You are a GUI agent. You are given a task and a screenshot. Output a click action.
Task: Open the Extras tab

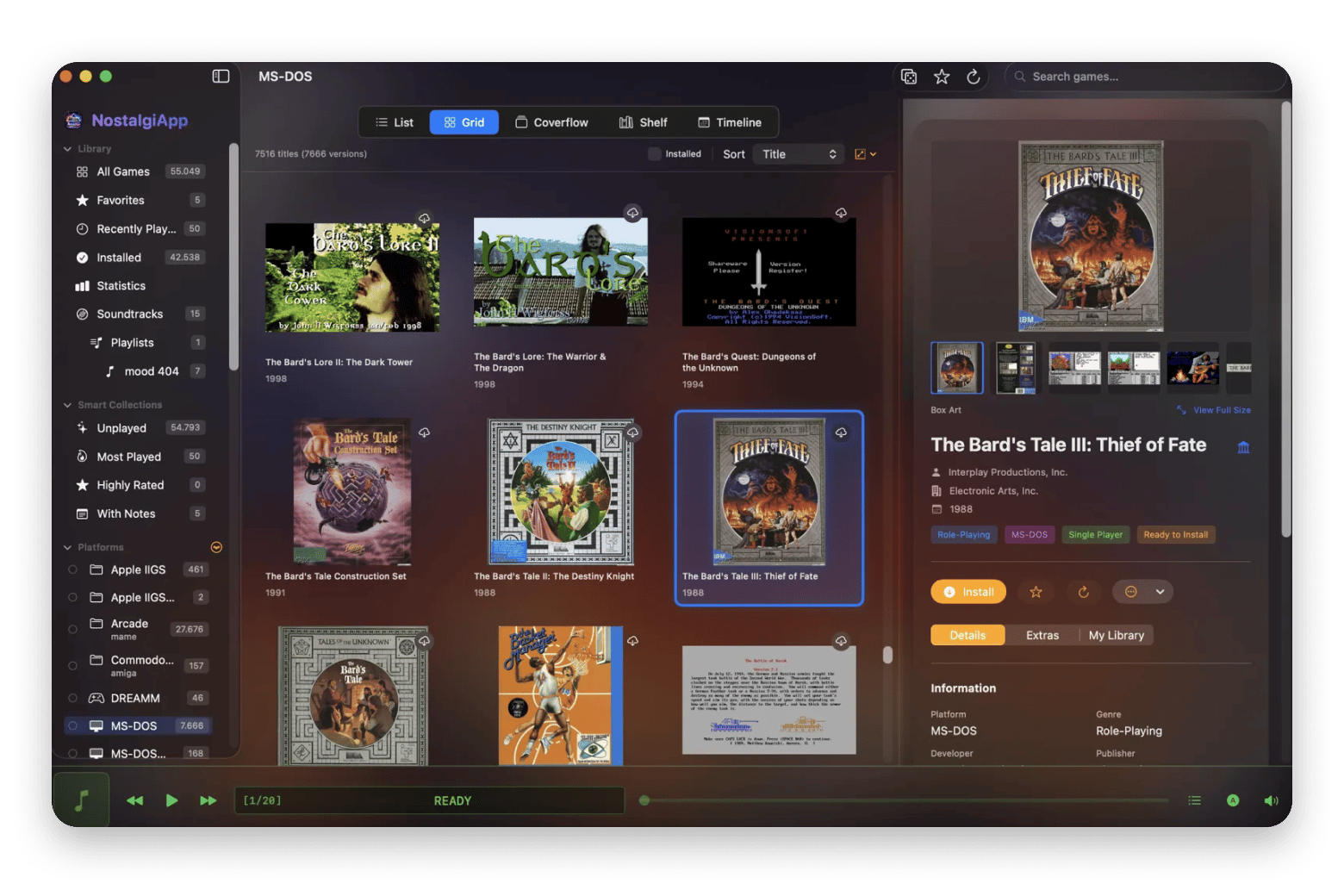pyautogui.click(x=1042, y=635)
